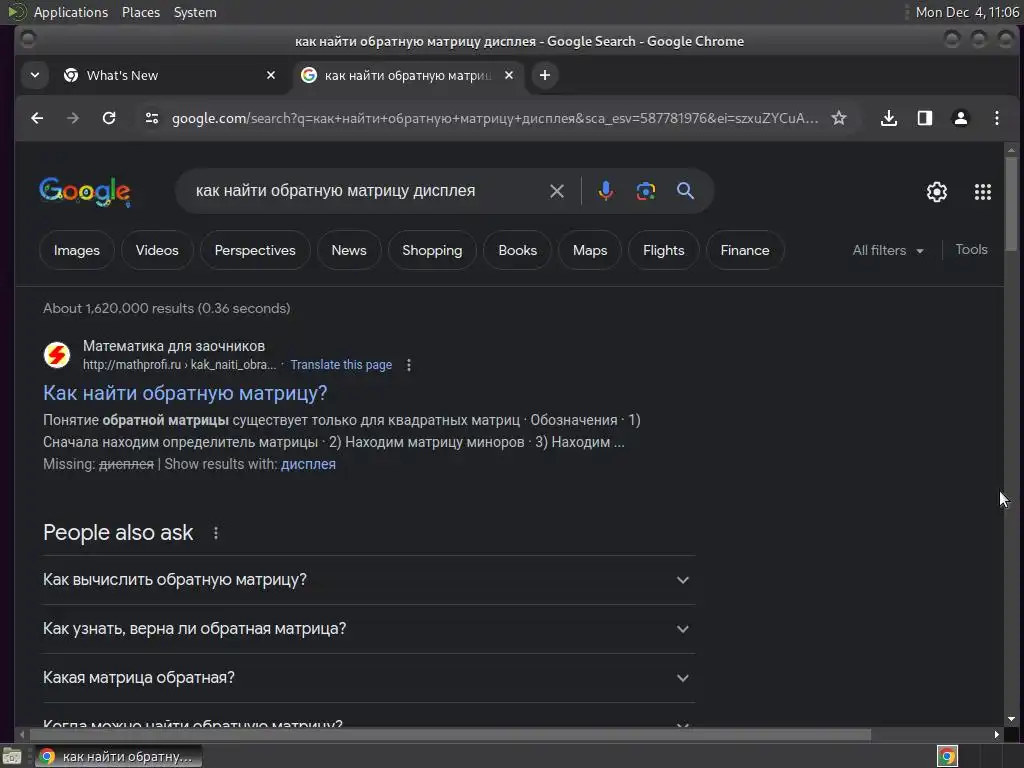Expand "Как узнать, верна ли обратная матрица?" question
Viewport: 1024px width, 768px height.
pyautogui.click(x=369, y=629)
